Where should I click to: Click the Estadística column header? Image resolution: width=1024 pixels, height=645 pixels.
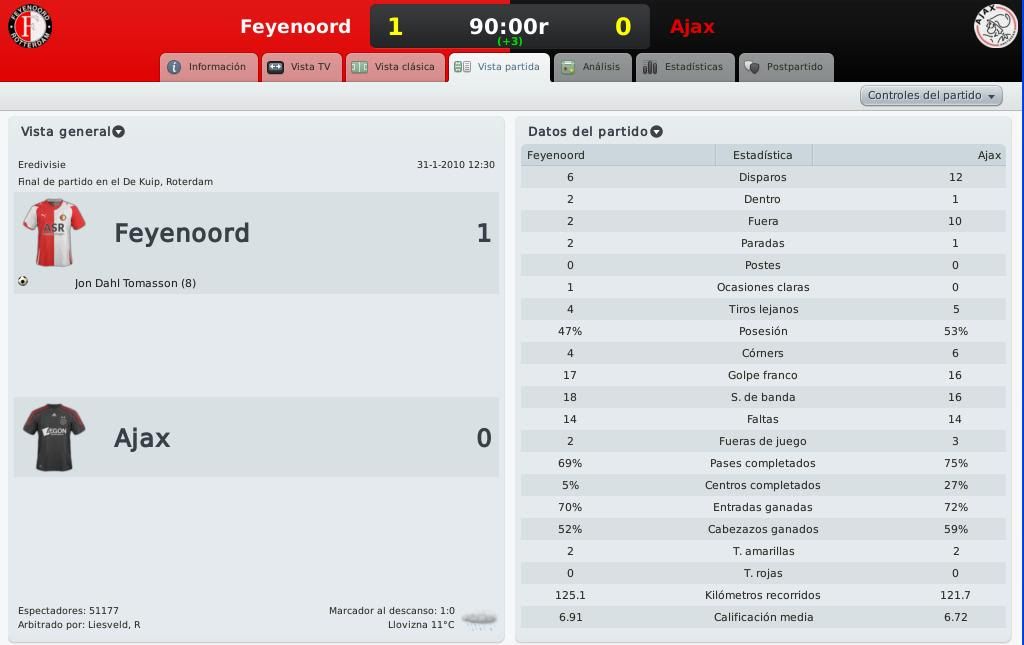click(763, 155)
